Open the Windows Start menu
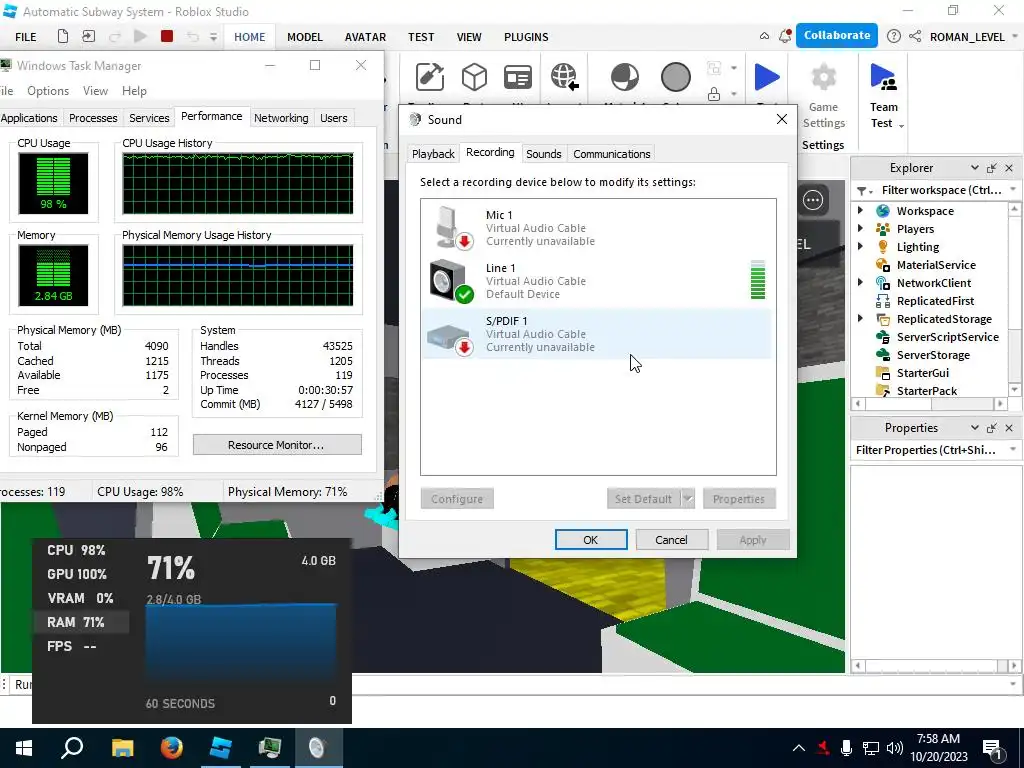This screenshot has width=1024, height=768. coord(24,748)
